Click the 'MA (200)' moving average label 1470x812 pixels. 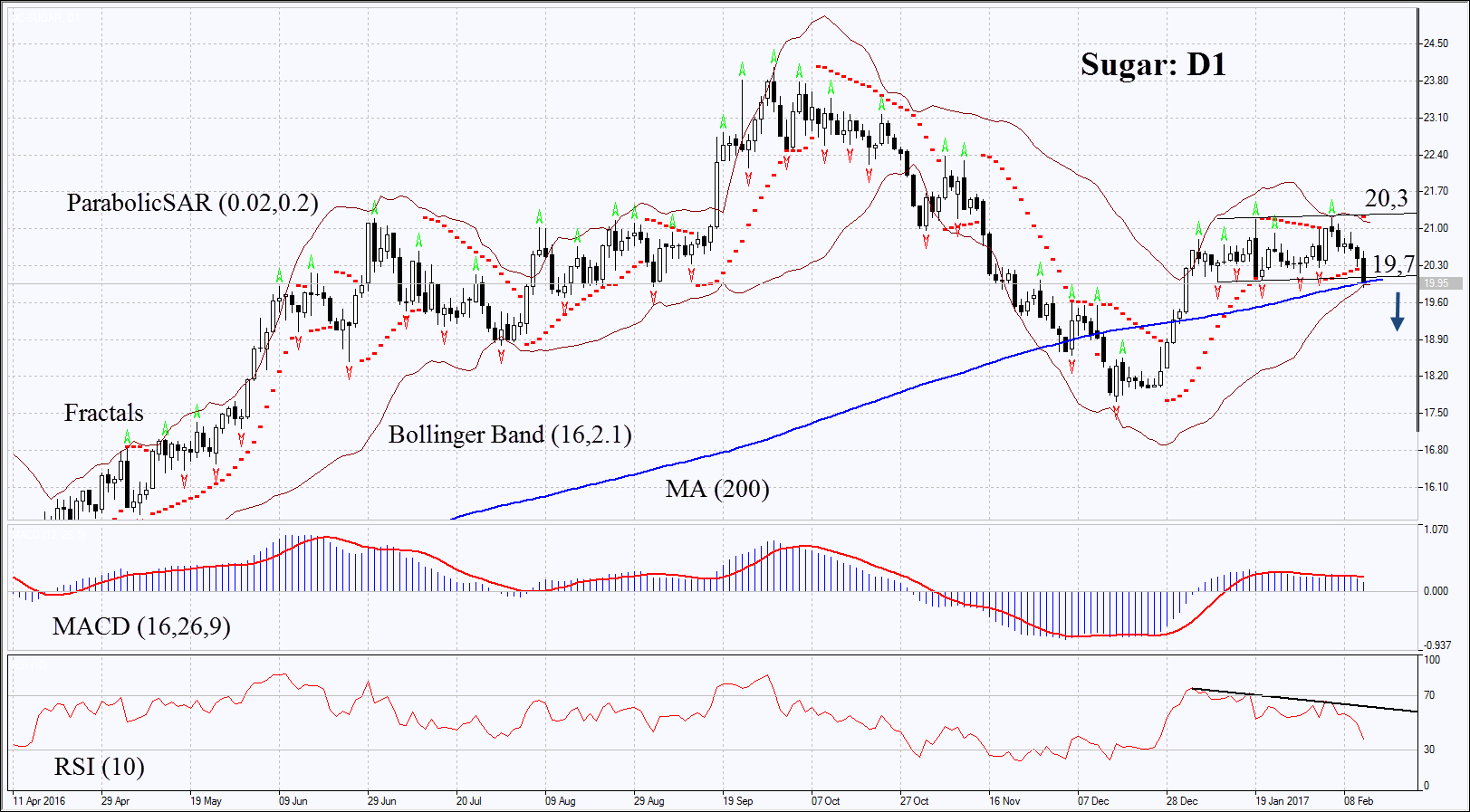coord(717,490)
